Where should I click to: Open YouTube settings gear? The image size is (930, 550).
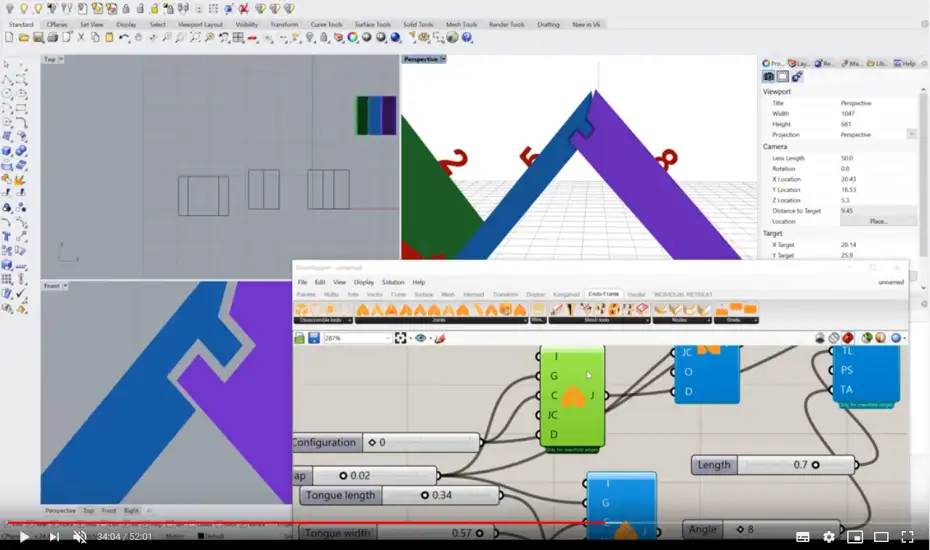829,537
